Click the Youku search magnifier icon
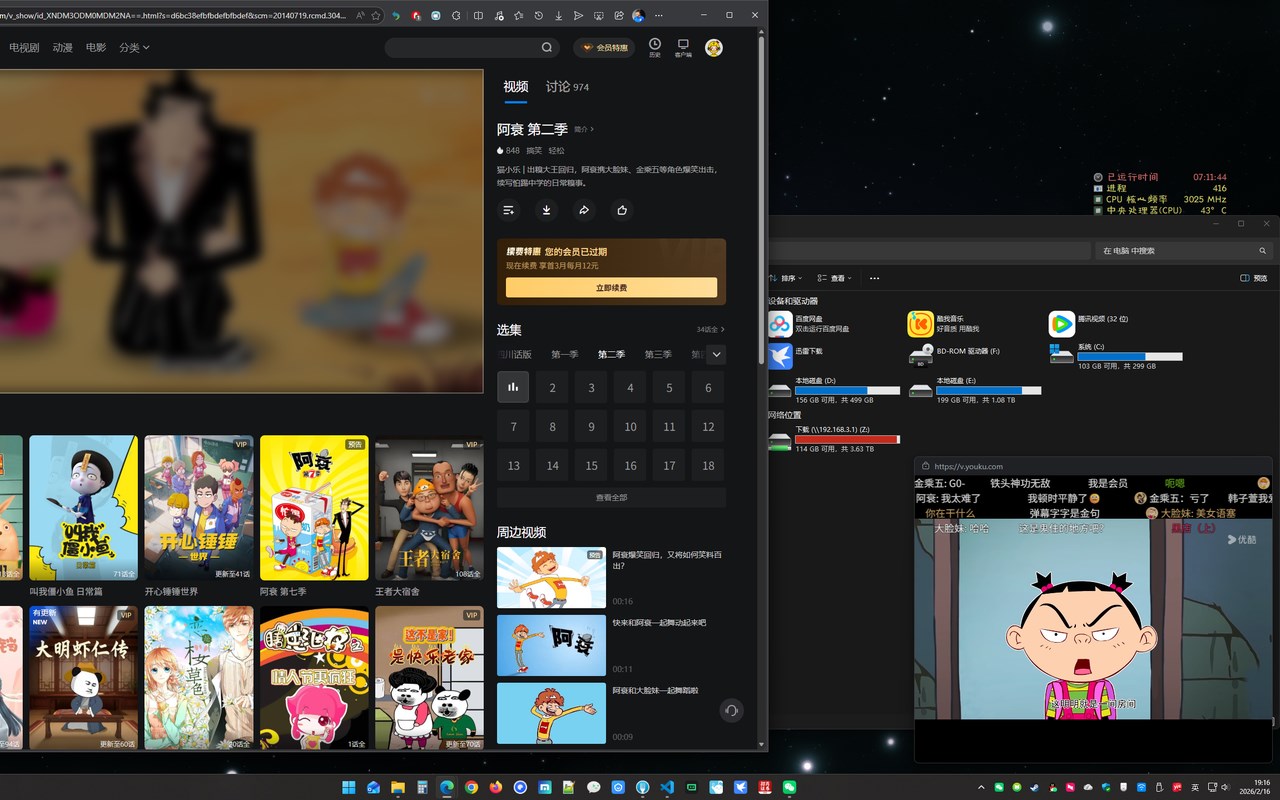Screen dimensions: 1280x800 point(547,47)
